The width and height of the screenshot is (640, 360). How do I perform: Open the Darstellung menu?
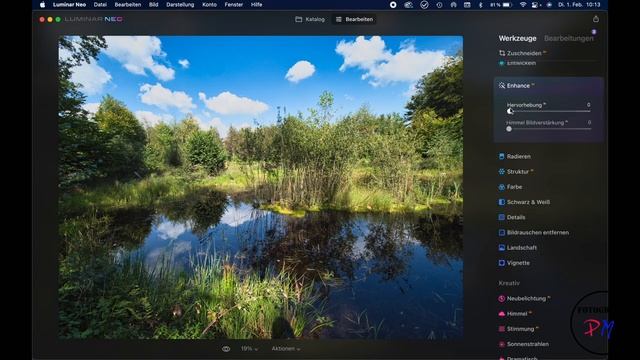180,5
